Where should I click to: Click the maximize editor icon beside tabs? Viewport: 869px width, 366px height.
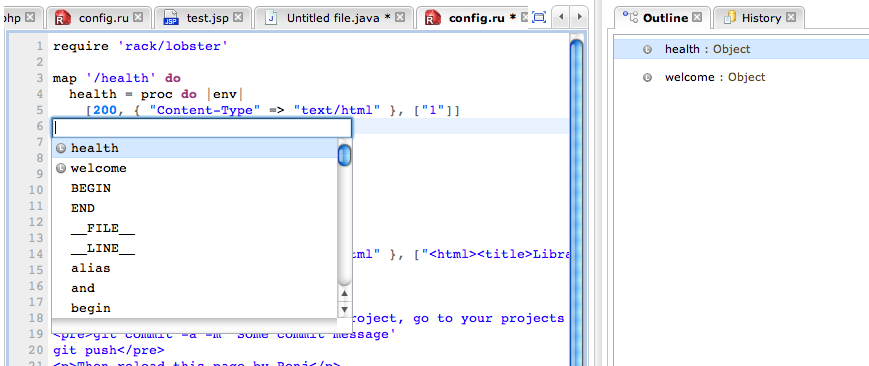click(539, 17)
